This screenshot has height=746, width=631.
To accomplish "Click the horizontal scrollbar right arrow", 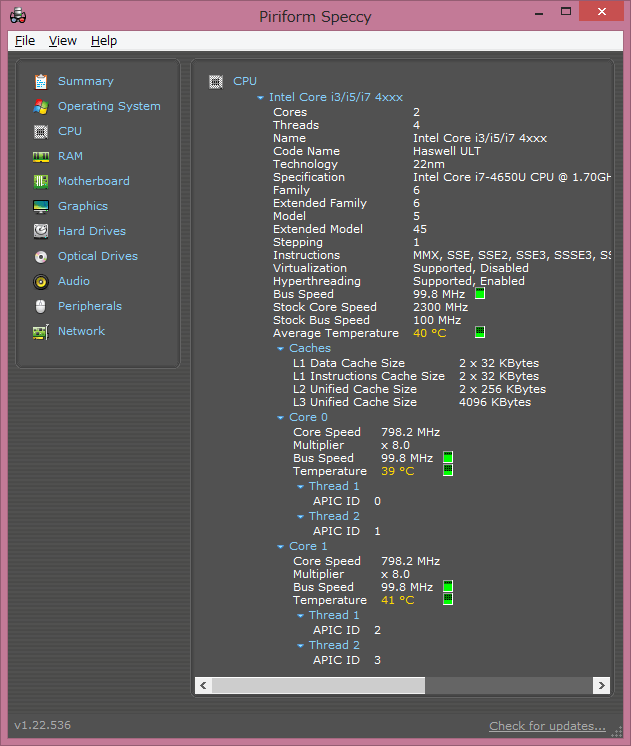I will click(x=601, y=686).
